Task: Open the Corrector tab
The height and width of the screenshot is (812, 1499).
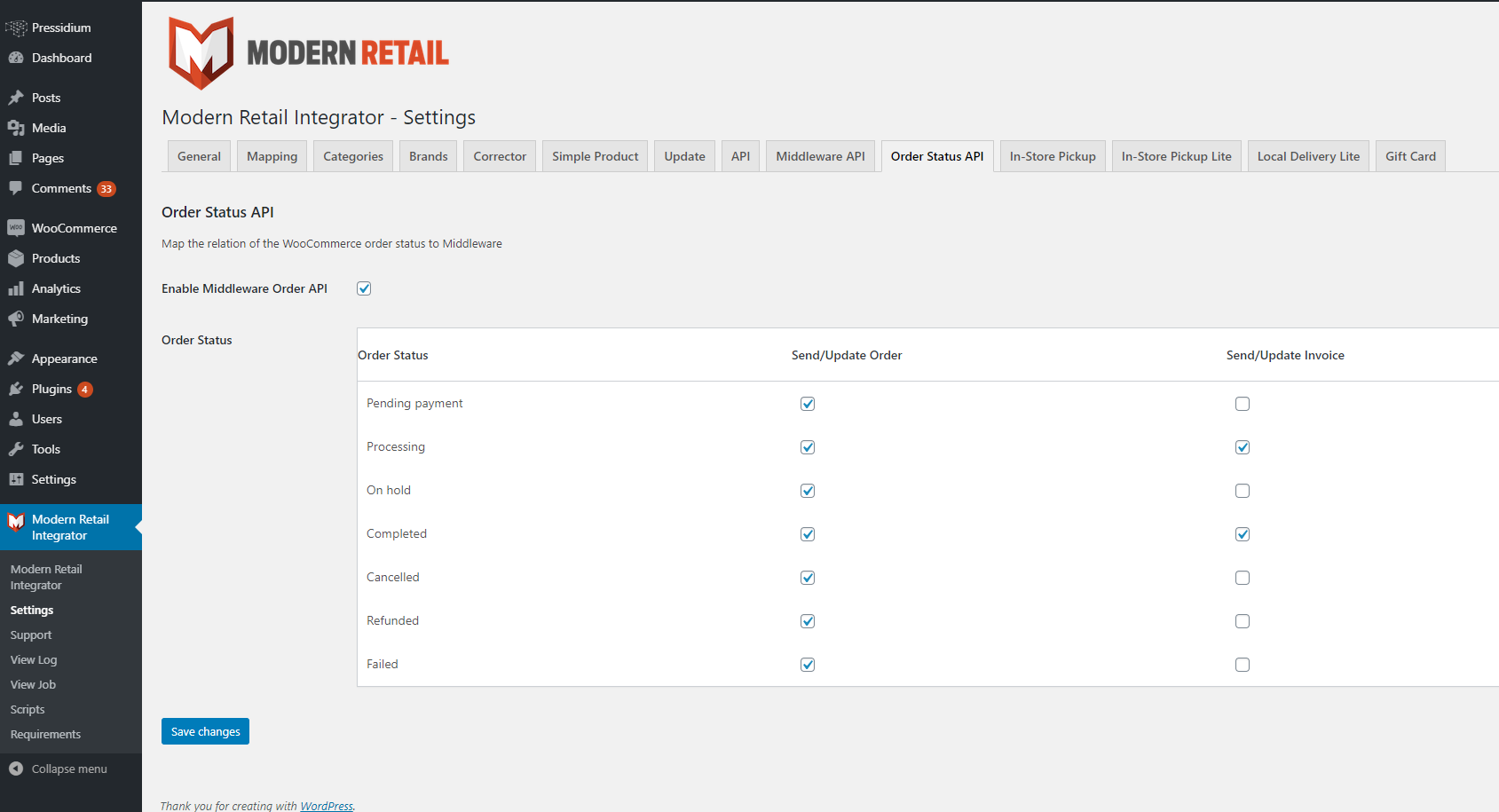Action: (500, 156)
